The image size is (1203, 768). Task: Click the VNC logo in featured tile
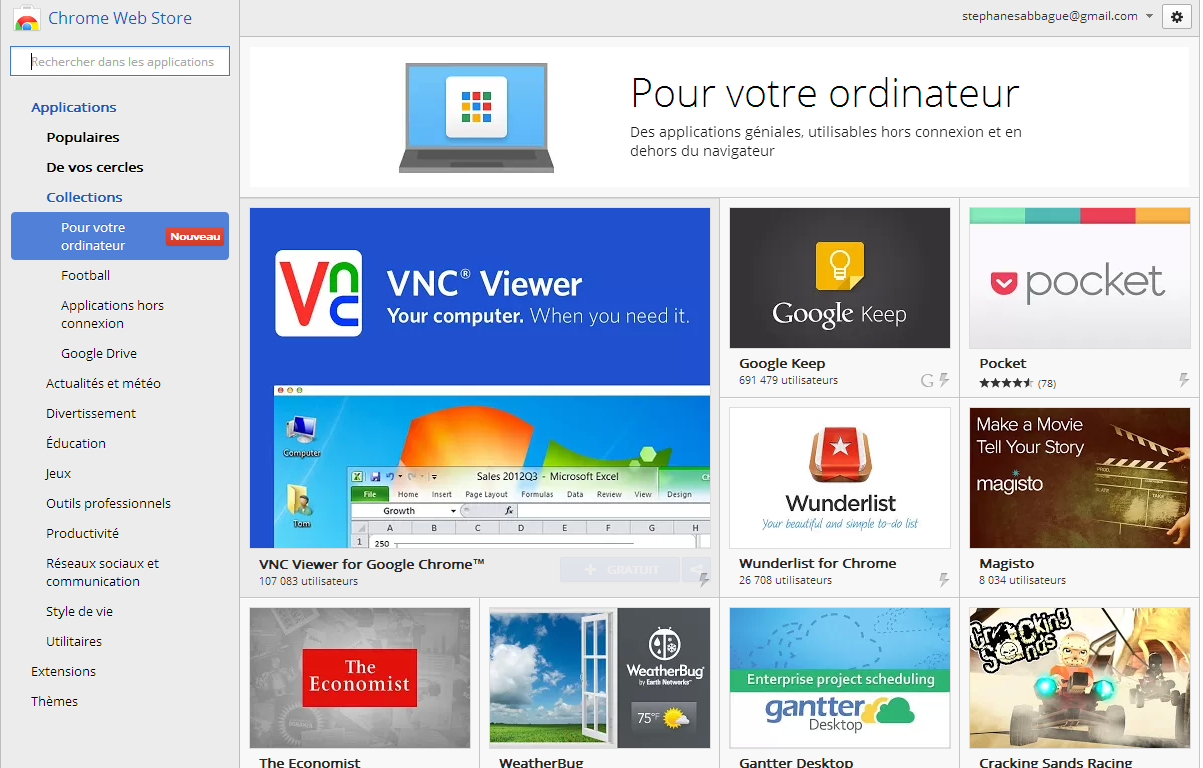pyautogui.click(x=318, y=292)
